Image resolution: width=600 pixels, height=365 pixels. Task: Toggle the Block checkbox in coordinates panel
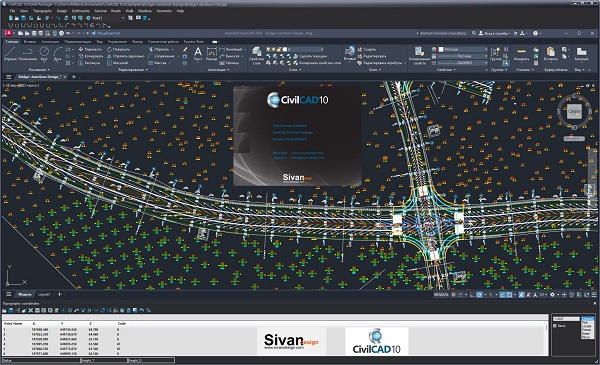(555, 326)
